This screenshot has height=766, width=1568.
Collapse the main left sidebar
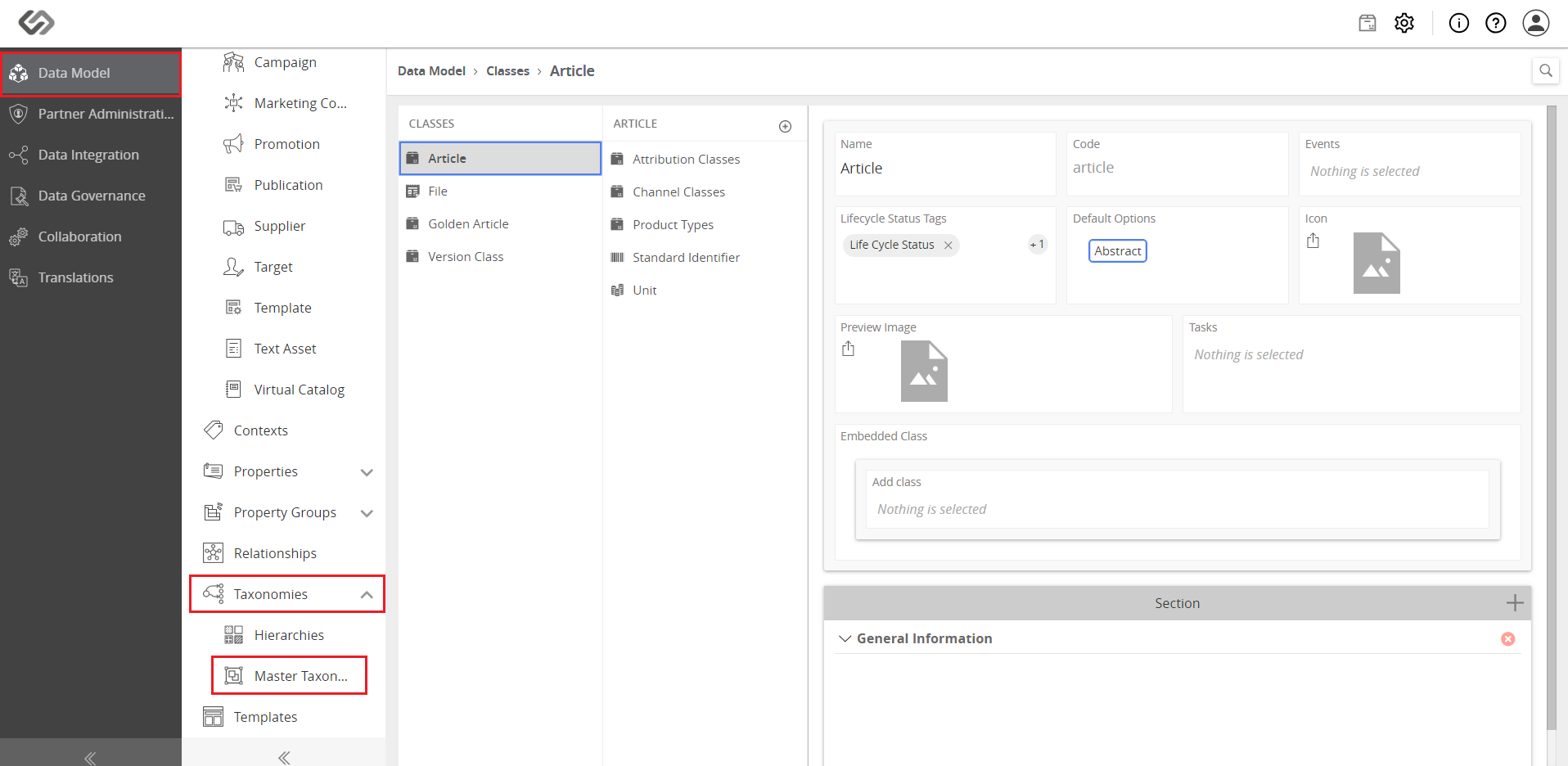(x=91, y=757)
